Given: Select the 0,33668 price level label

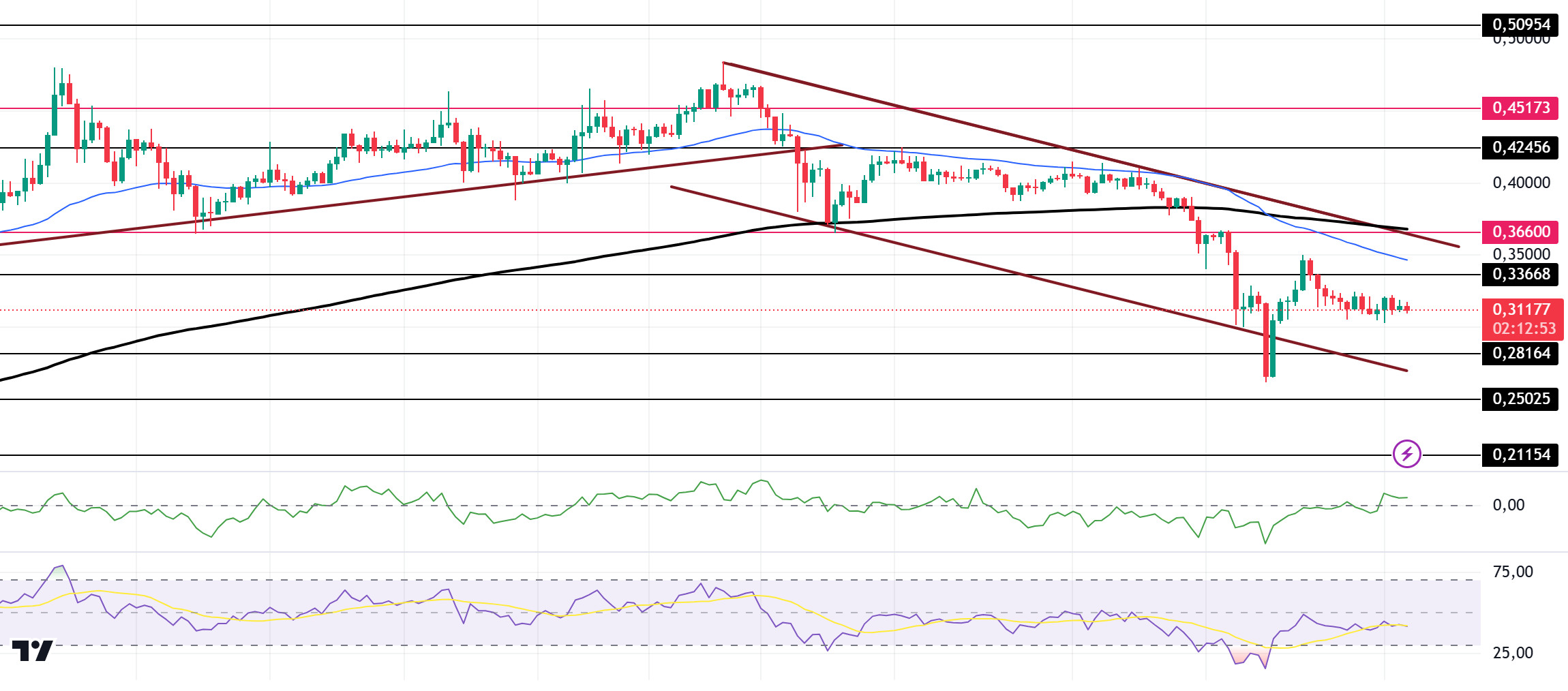Looking at the screenshot, I should point(1520,274).
